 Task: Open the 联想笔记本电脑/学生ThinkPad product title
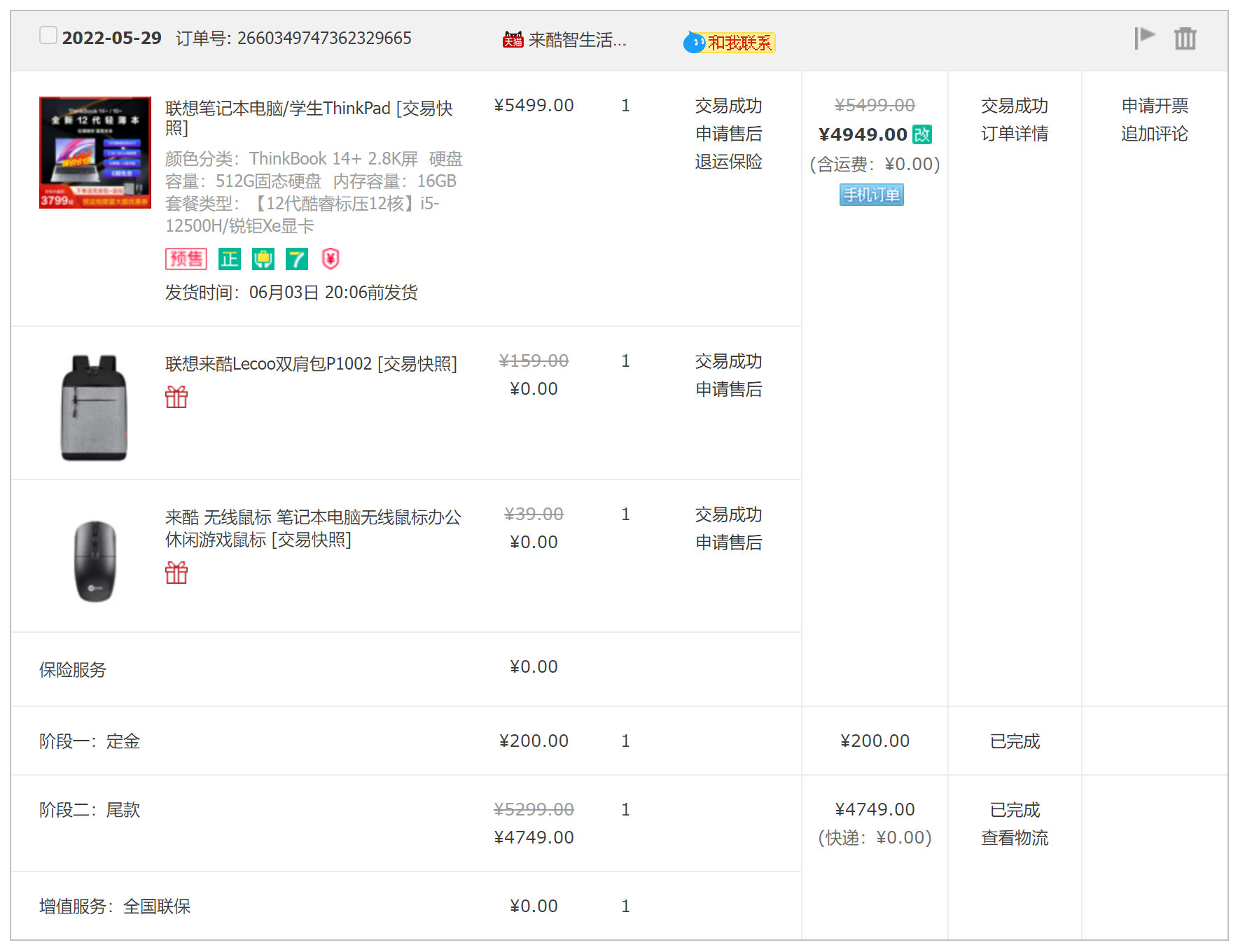tap(309, 118)
